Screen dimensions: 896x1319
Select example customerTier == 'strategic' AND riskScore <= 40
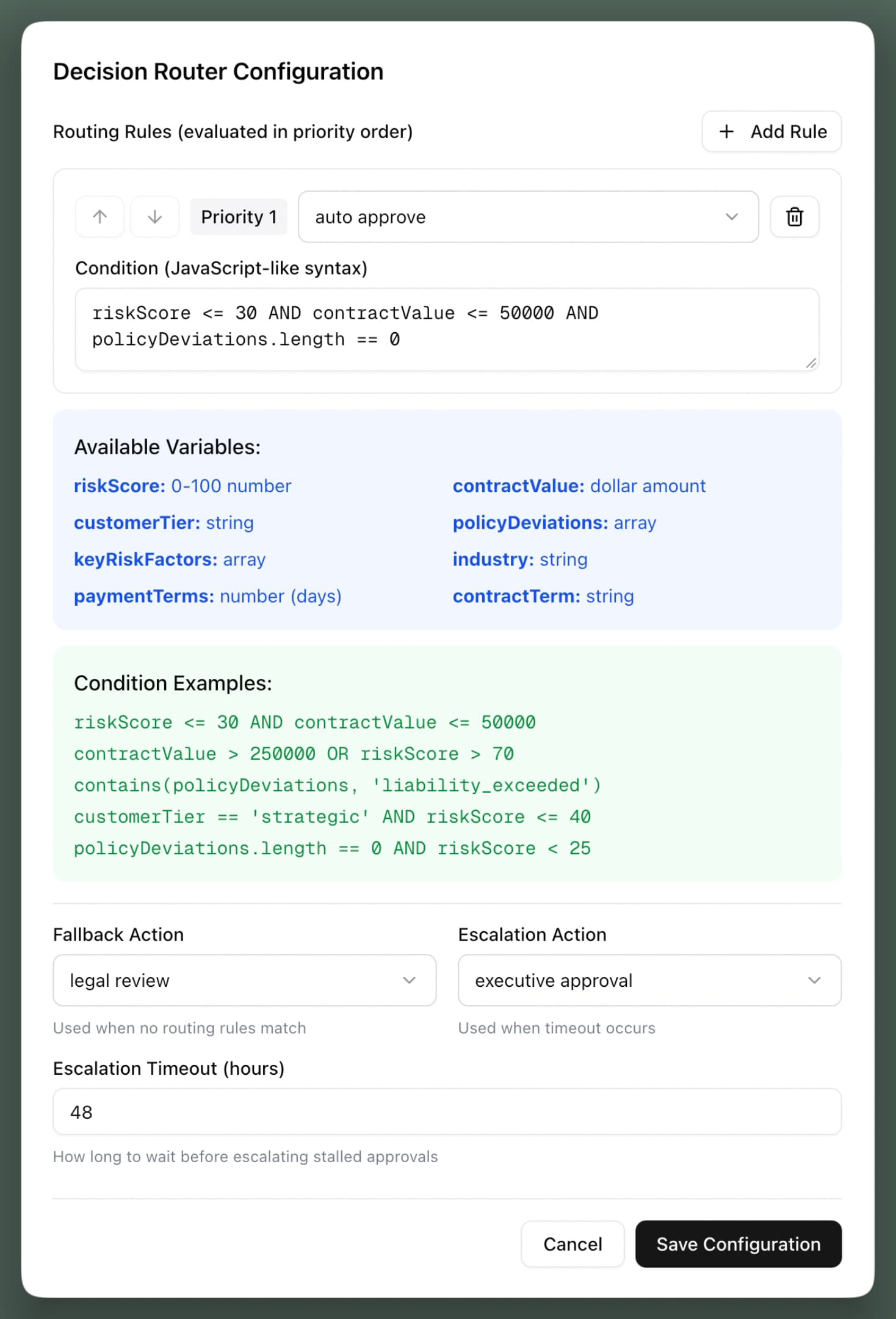click(x=332, y=817)
